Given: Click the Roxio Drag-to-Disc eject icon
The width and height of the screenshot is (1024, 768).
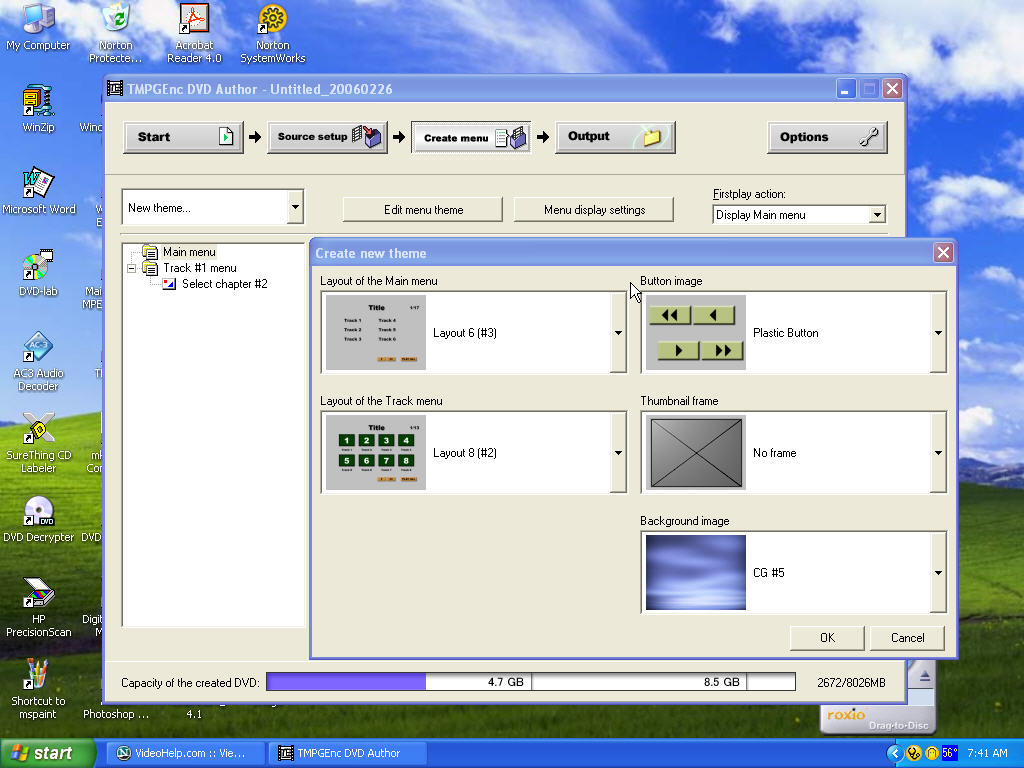Looking at the screenshot, I should [925, 677].
